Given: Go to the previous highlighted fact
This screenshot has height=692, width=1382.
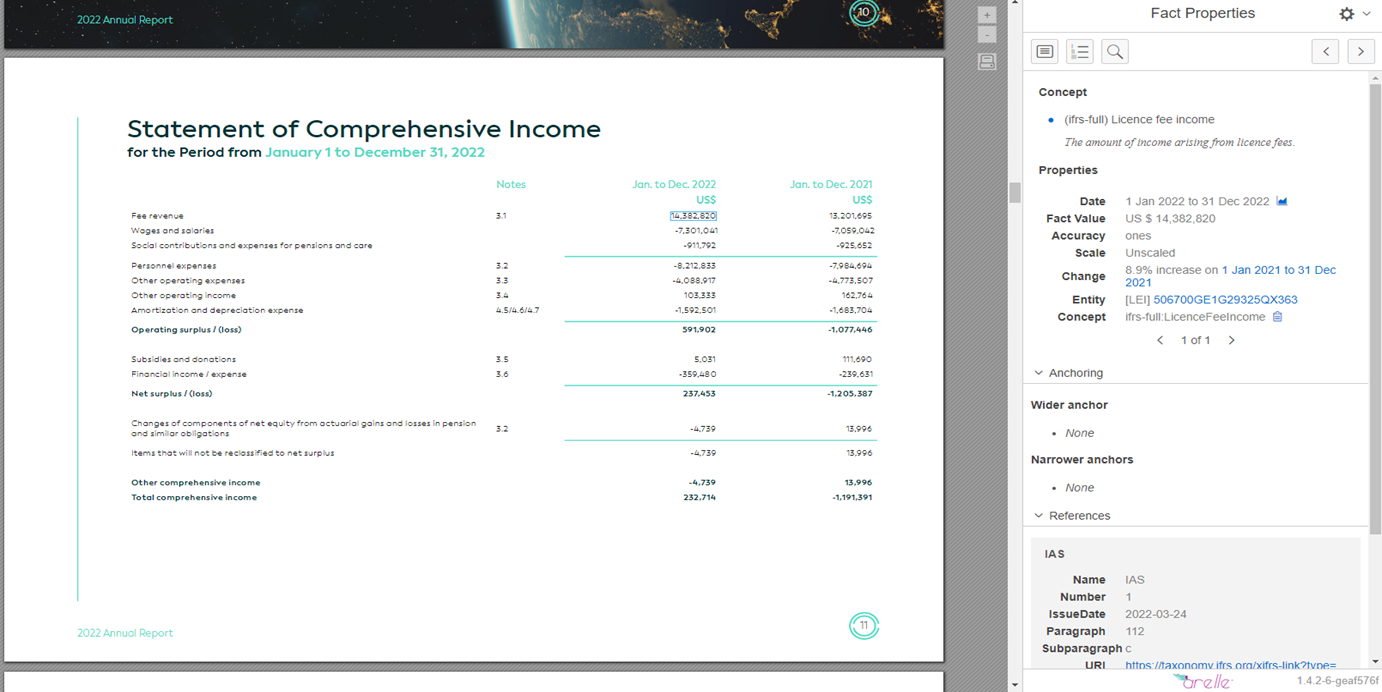Looking at the screenshot, I should (1325, 51).
